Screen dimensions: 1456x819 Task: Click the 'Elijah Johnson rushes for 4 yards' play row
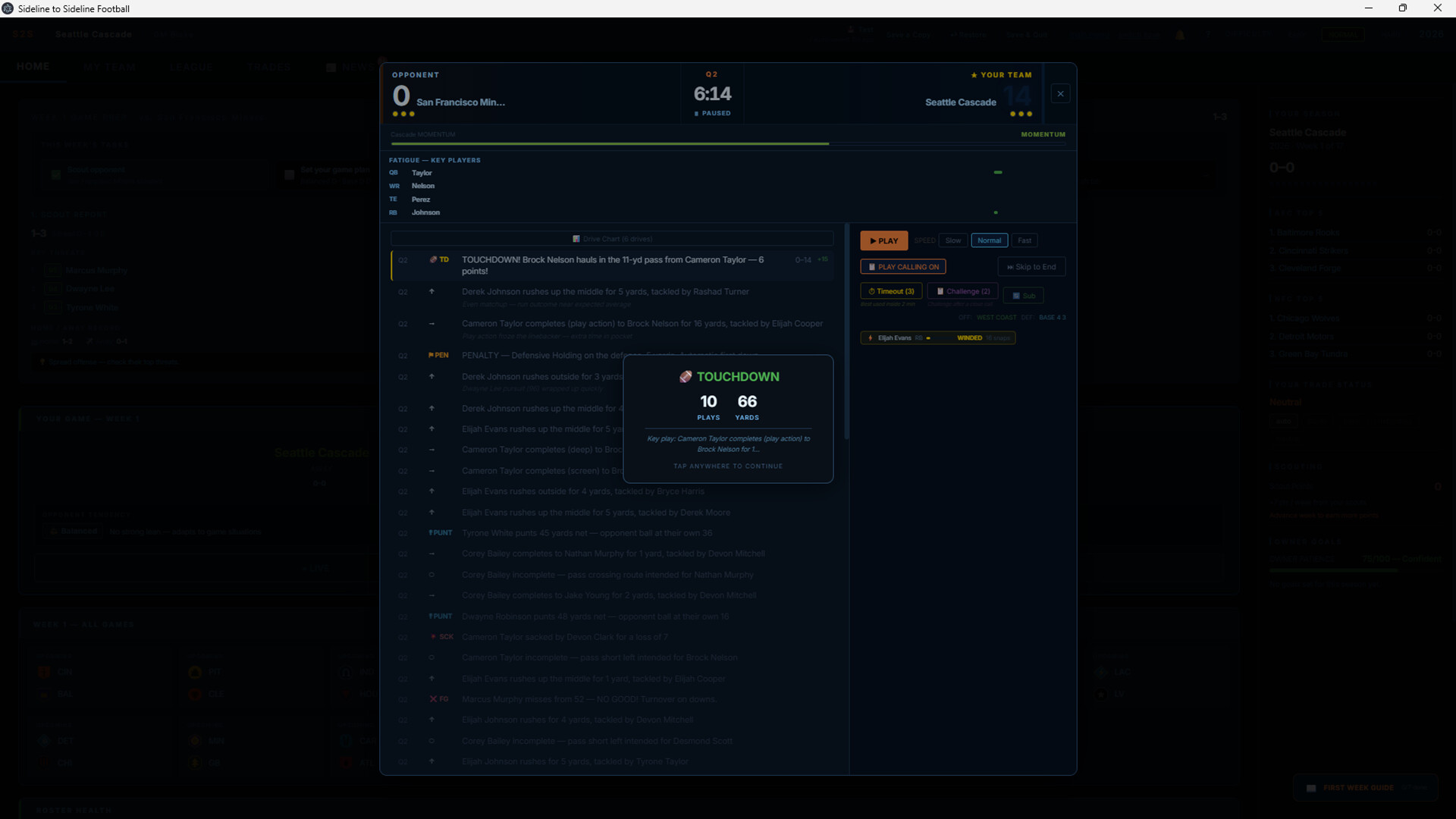click(x=612, y=720)
